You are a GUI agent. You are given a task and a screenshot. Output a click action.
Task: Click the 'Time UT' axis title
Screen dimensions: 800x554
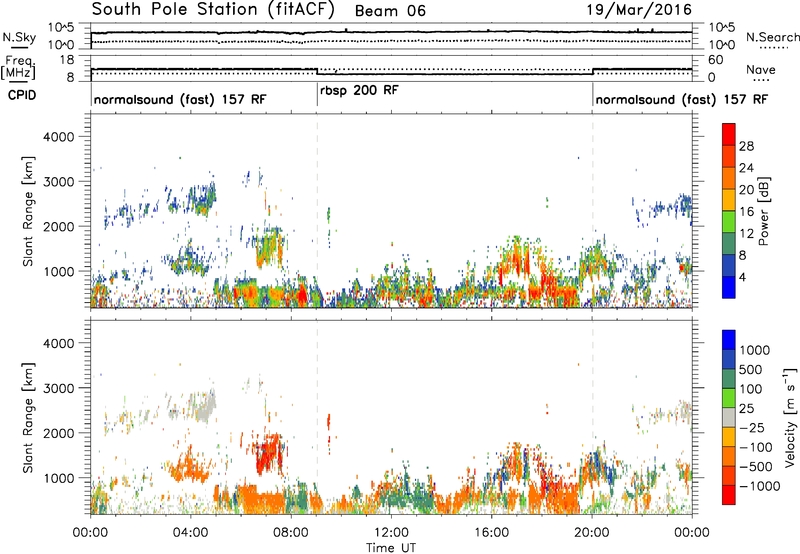[391, 548]
